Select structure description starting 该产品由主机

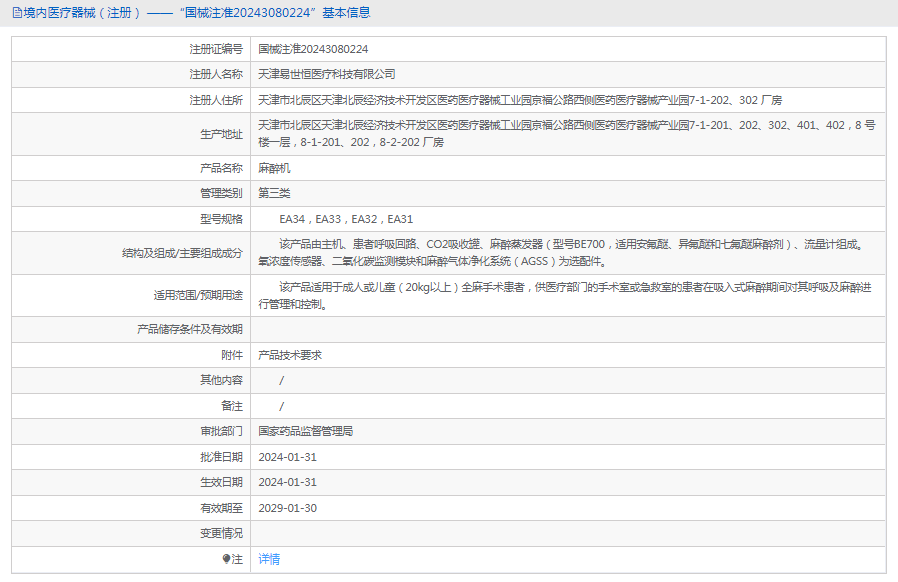[561, 253]
